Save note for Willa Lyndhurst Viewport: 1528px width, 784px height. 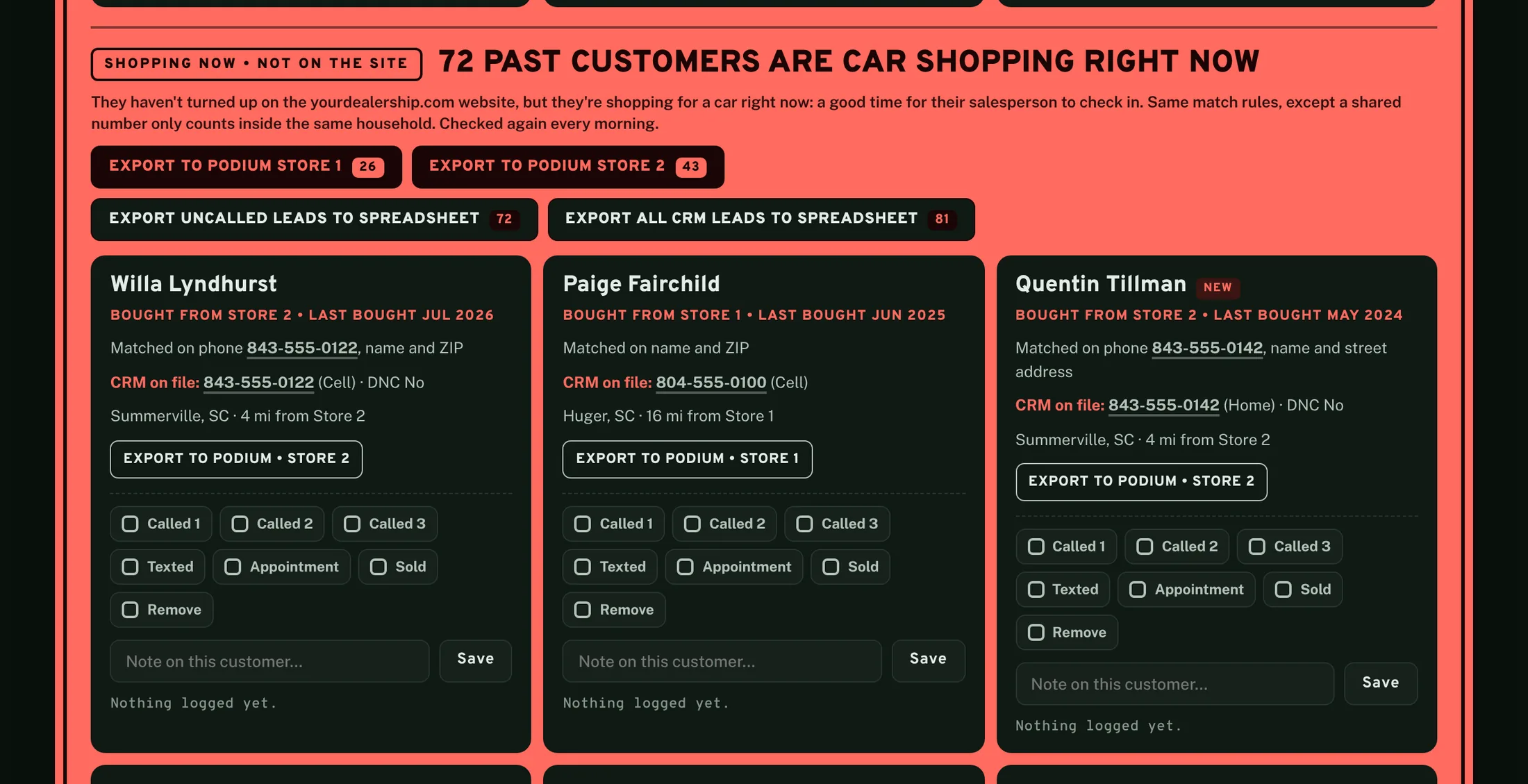click(476, 662)
